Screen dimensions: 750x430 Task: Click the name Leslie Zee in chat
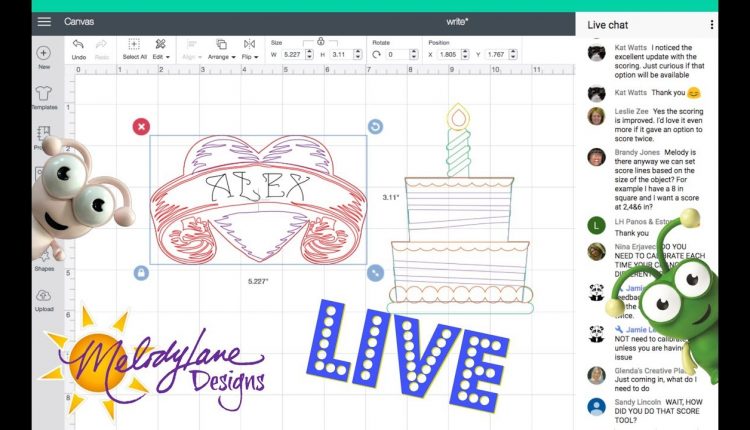click(631, 111)
